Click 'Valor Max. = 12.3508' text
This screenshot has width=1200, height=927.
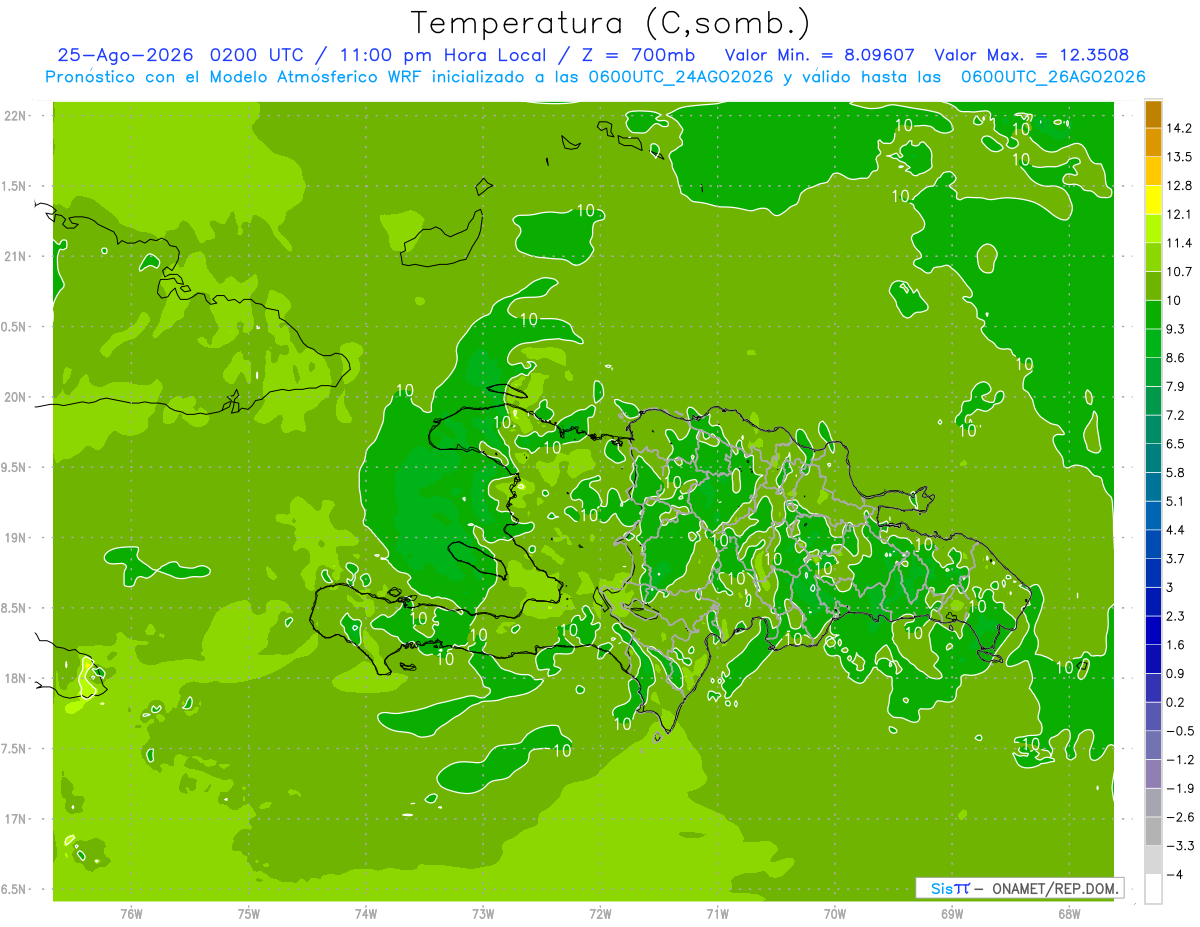pyautogui.click(x=1032, y=55)
